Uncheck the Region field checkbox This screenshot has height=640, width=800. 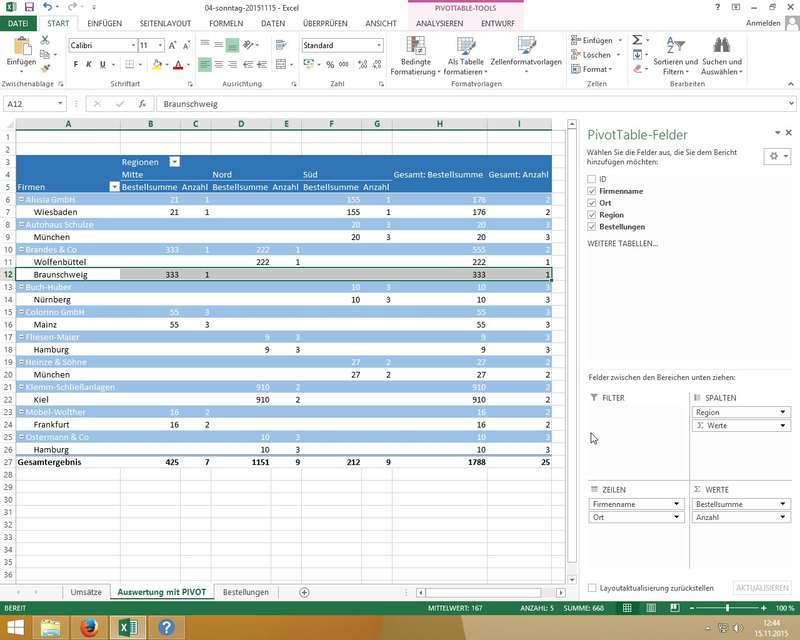[592, 215]
